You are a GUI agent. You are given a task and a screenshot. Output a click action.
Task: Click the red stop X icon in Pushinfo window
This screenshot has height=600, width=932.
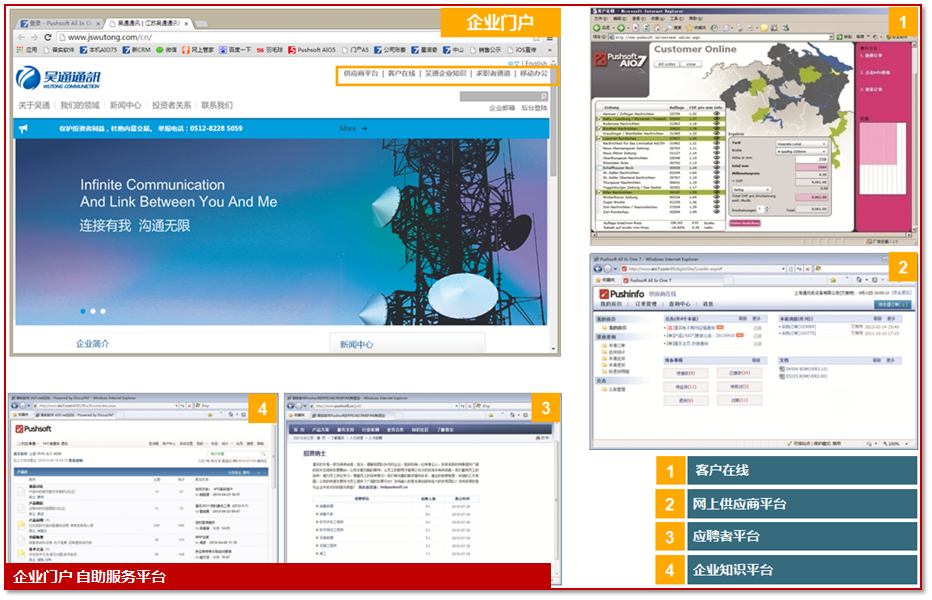pyautogui.click(x=808, y=269)
